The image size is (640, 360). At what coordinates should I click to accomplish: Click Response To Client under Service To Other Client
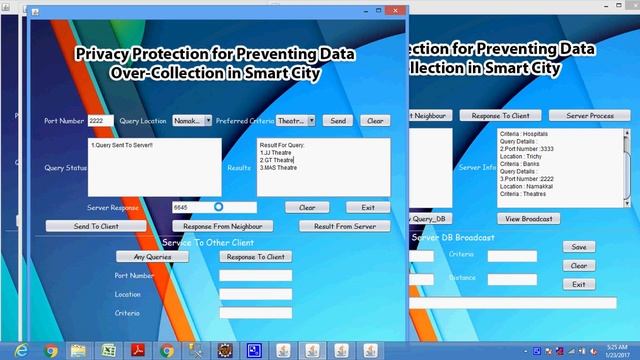tap(256, 257)
